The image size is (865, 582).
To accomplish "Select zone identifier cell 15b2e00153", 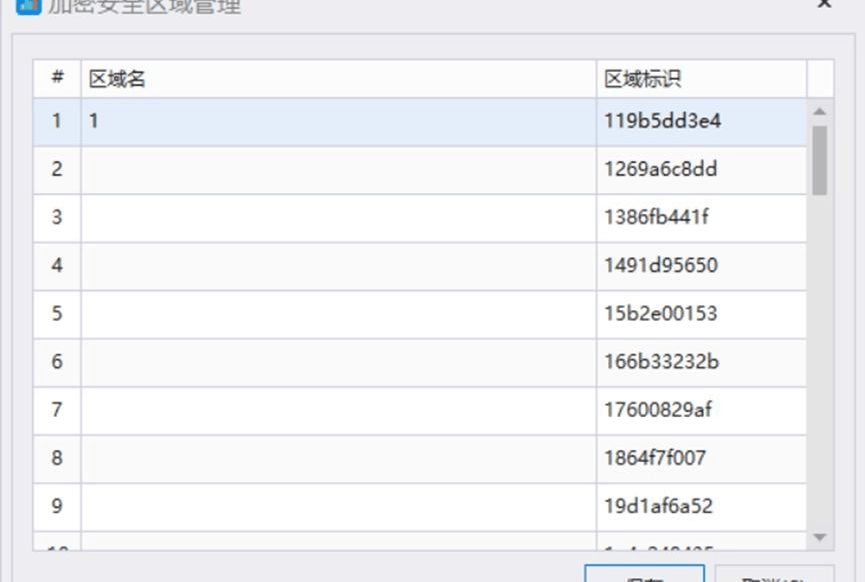I will point(701,314).
